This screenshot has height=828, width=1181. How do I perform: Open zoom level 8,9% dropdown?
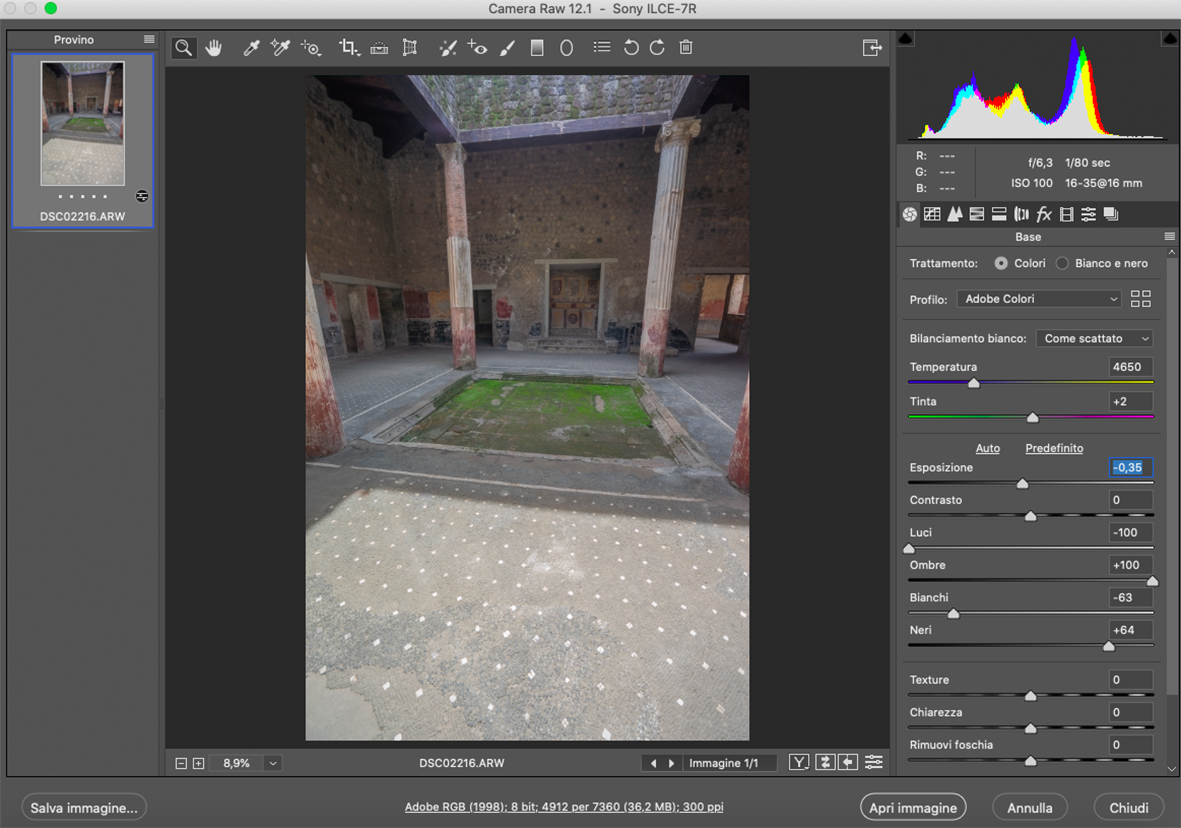(x=272, y=763)
